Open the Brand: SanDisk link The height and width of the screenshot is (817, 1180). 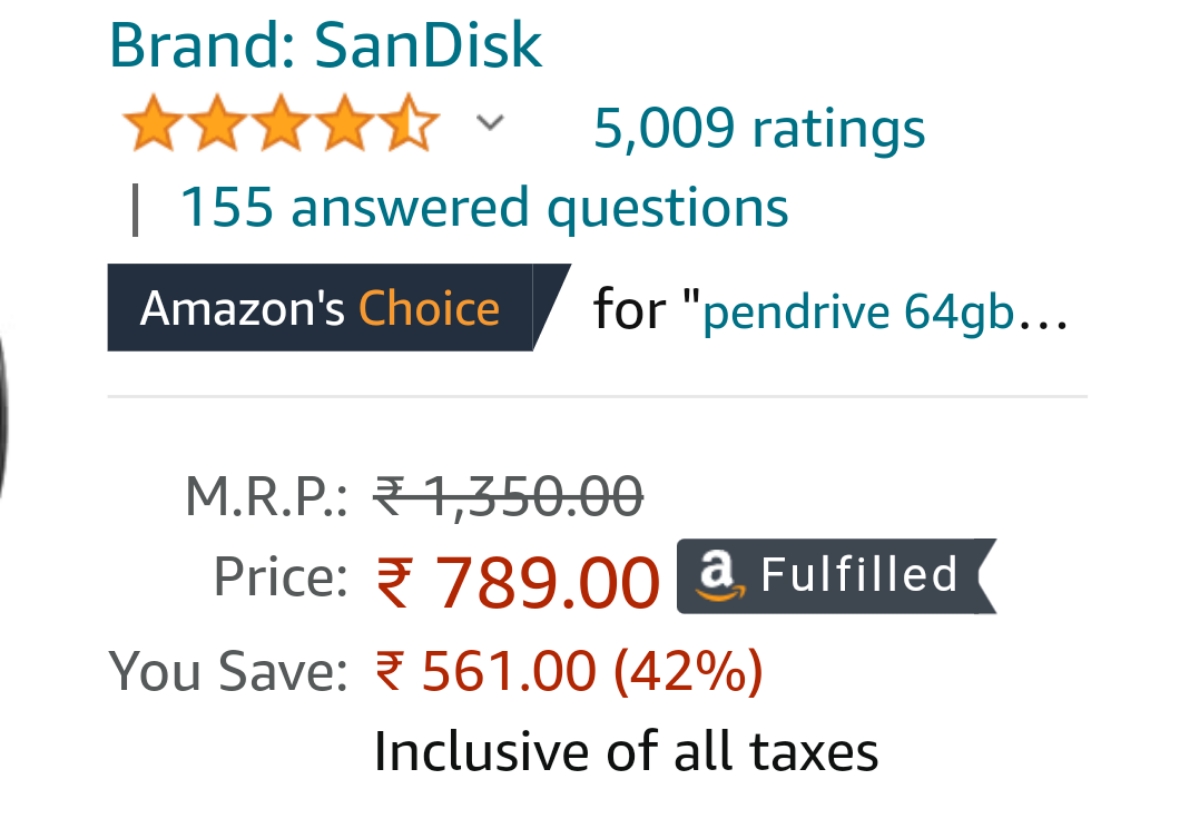[325, 45]
